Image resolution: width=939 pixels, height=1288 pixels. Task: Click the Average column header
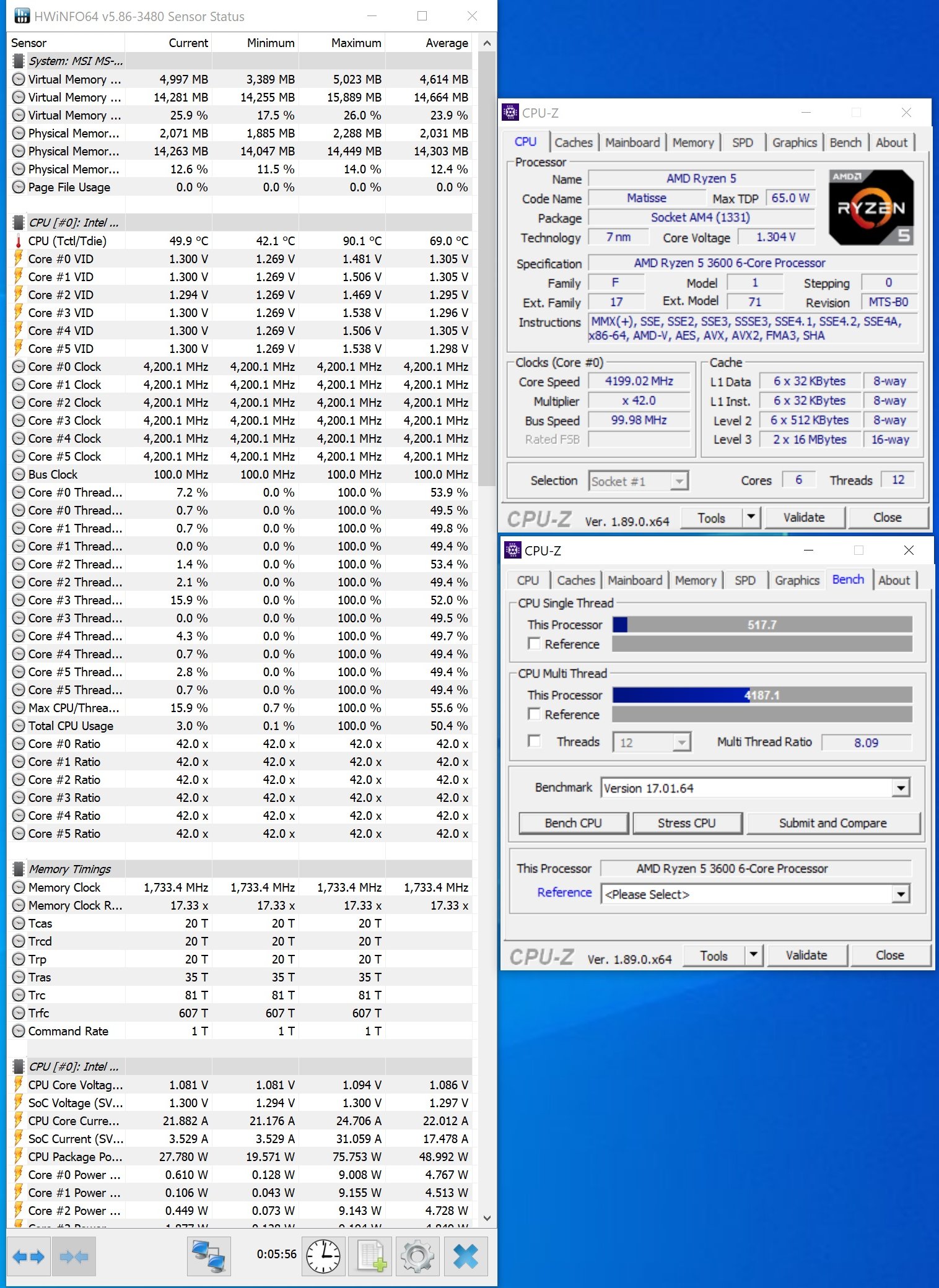(429, 43)
